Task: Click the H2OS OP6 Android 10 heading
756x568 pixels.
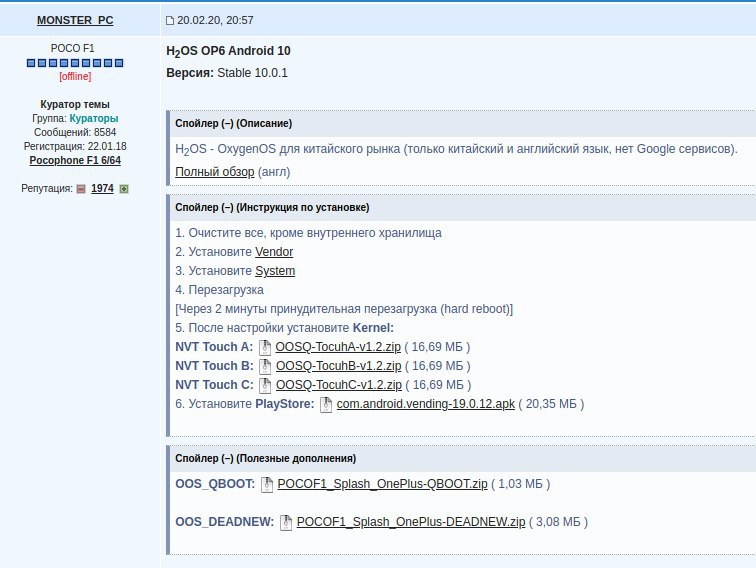Action: [x=229, y=51]
